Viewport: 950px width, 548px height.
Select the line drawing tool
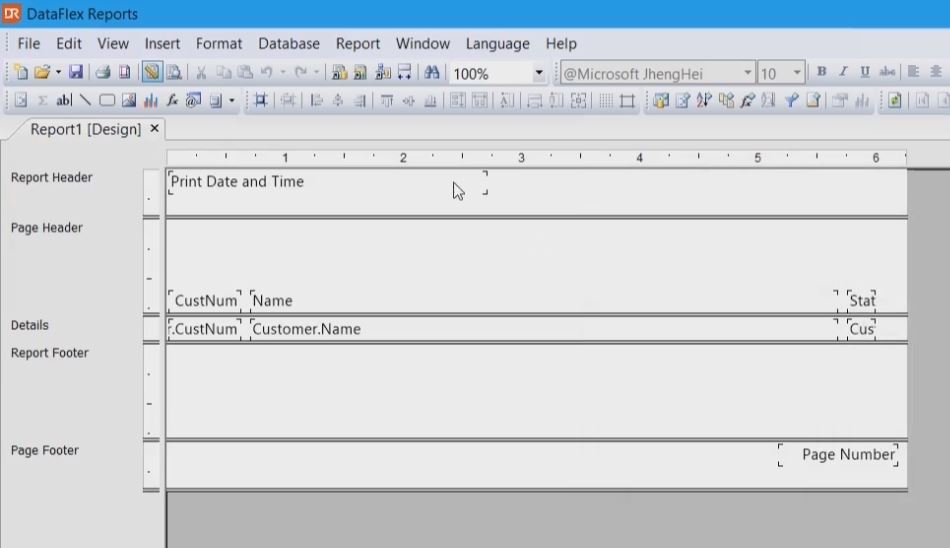[x=86, y=101]
